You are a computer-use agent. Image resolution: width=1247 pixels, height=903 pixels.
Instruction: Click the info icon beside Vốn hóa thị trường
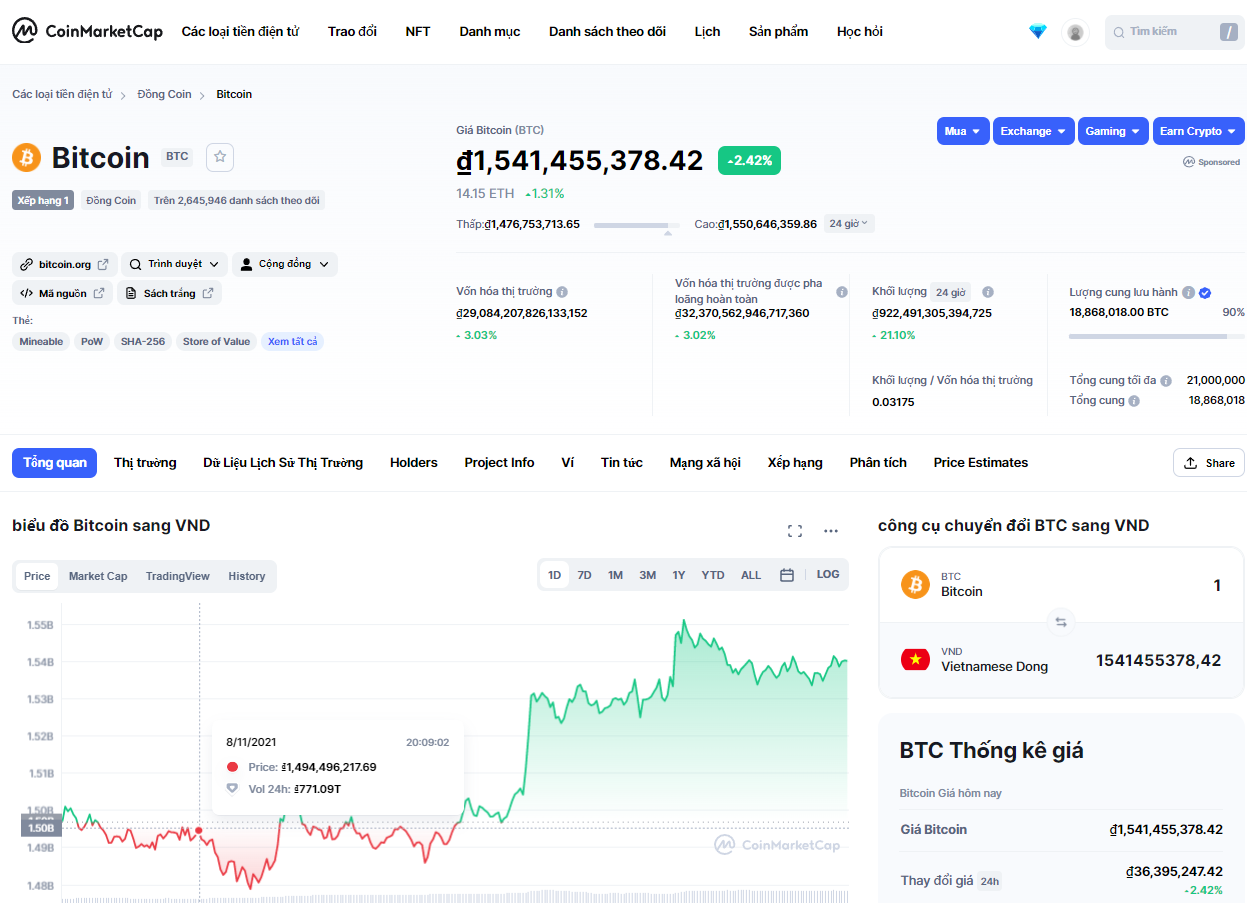[562, 292]
